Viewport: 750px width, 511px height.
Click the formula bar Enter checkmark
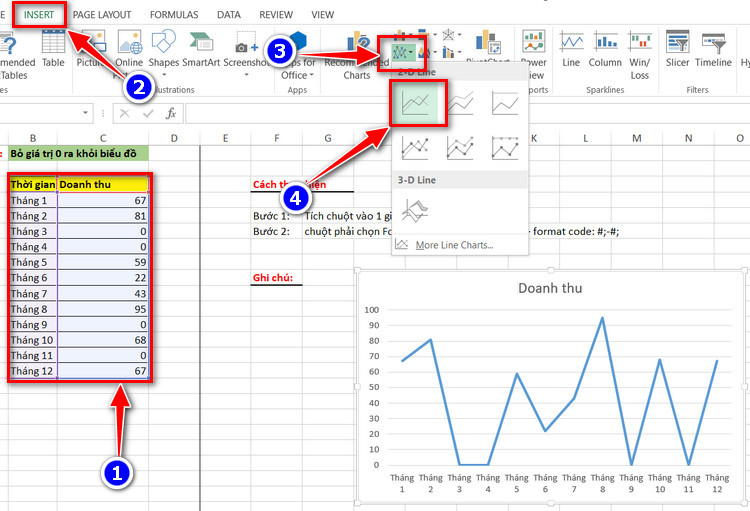point(148,113)
